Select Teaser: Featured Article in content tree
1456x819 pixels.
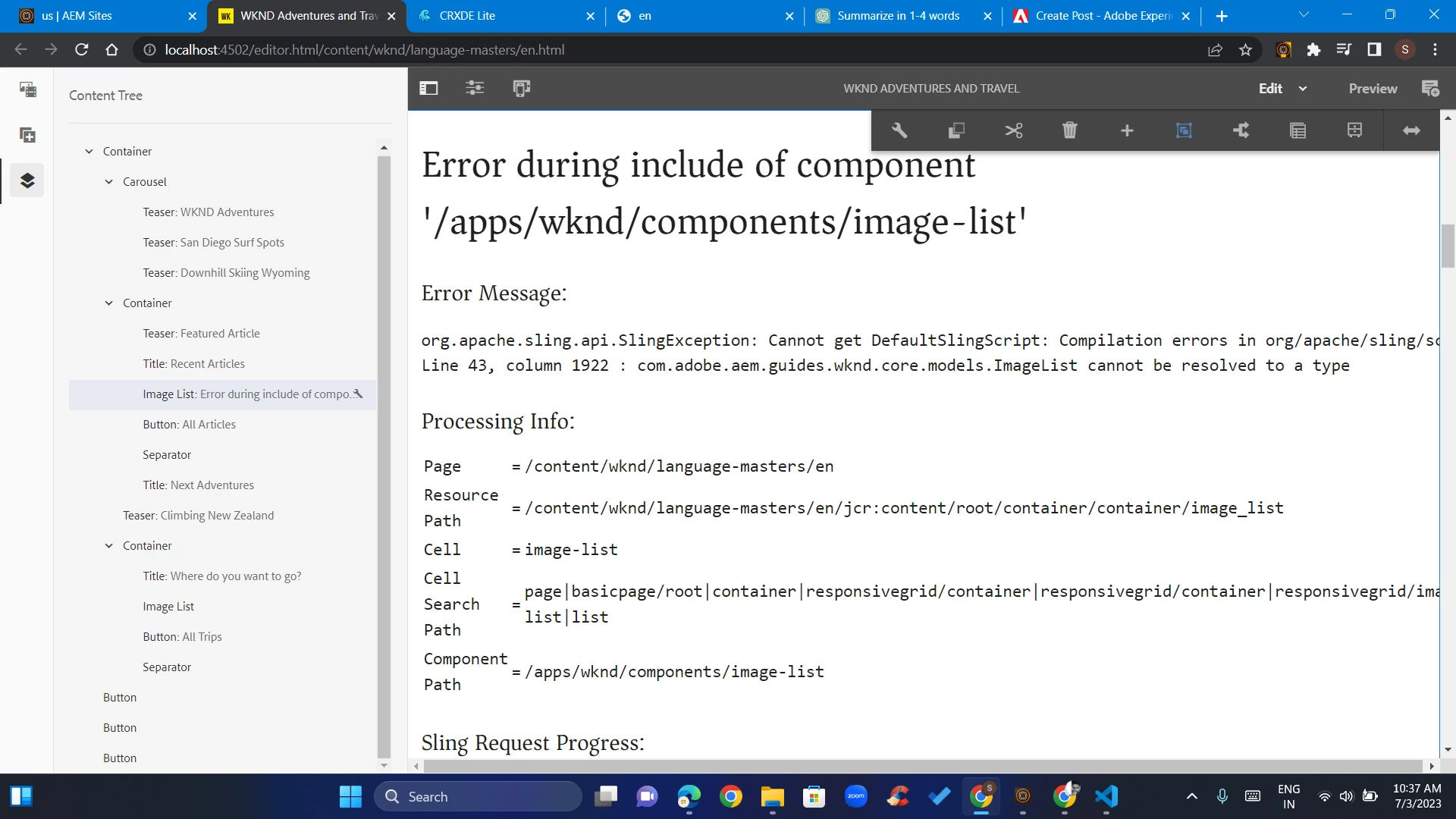(201, 334)
